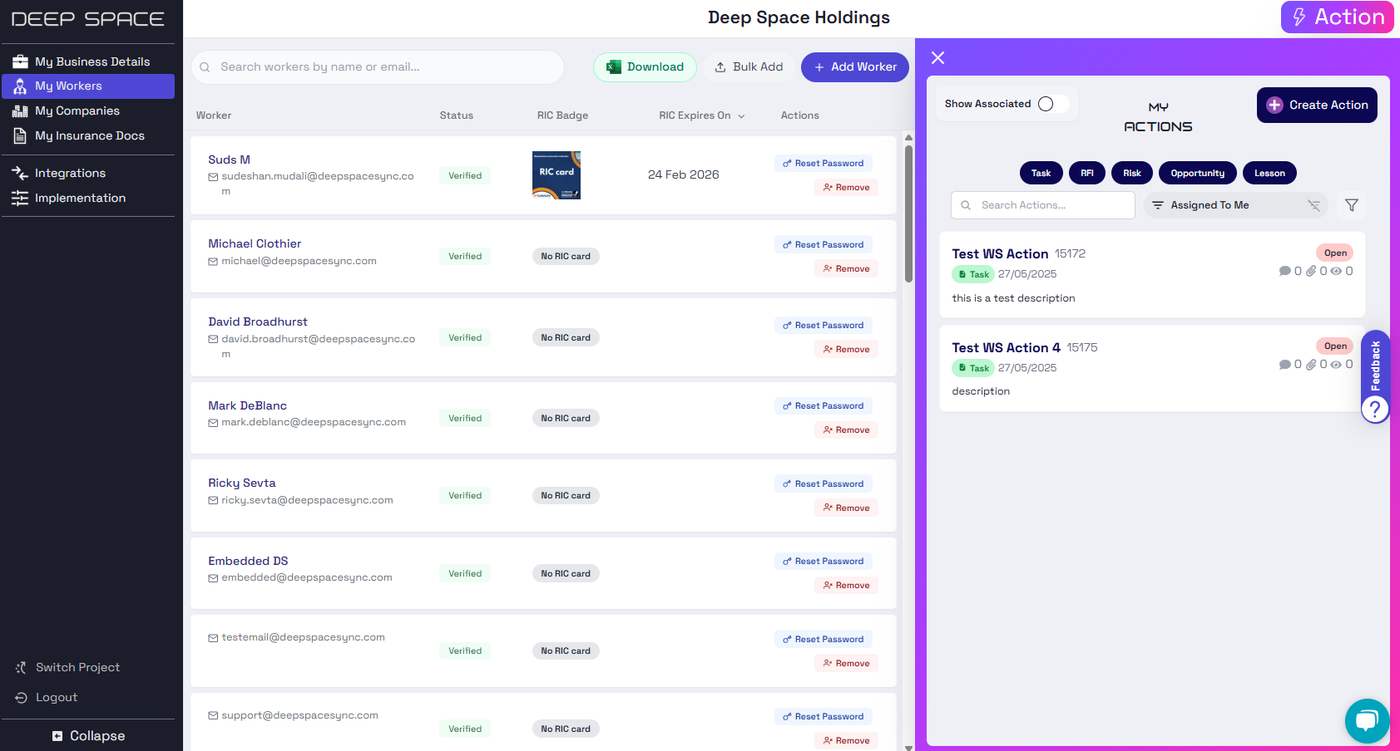Viewport: 1400px width, 751px height.
Task: Click the Download Excel button
Action: pos(645,67)
